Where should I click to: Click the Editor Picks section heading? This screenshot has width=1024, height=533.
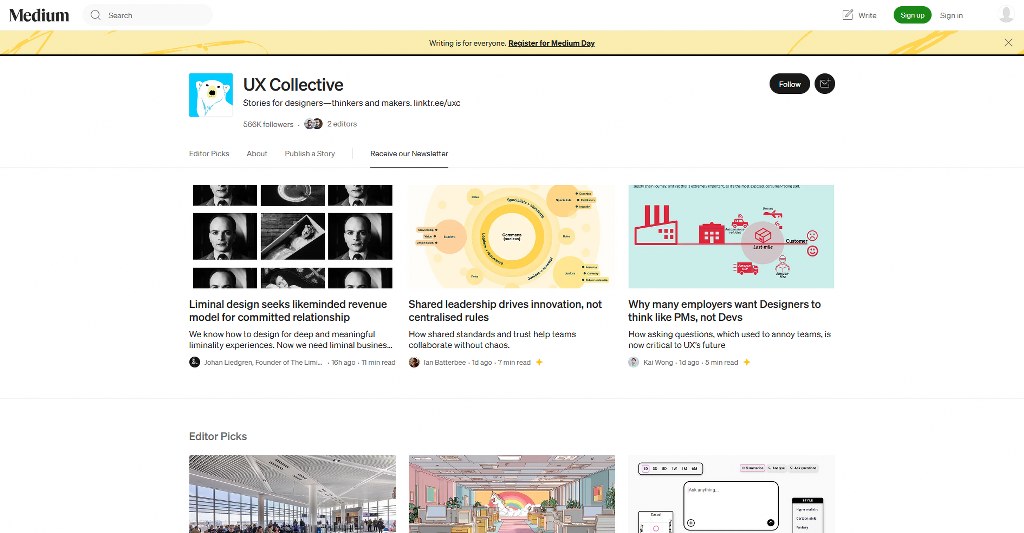[x=218, y=436]
